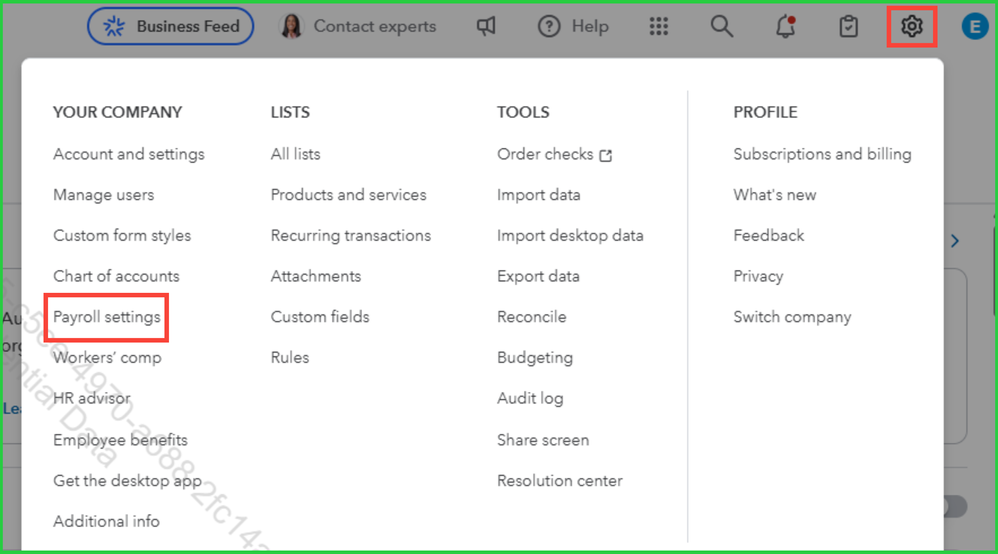The width and height of the screenshot is (998, 554).
Task: Click the search magnifier icon
Action: coord(721,27)
